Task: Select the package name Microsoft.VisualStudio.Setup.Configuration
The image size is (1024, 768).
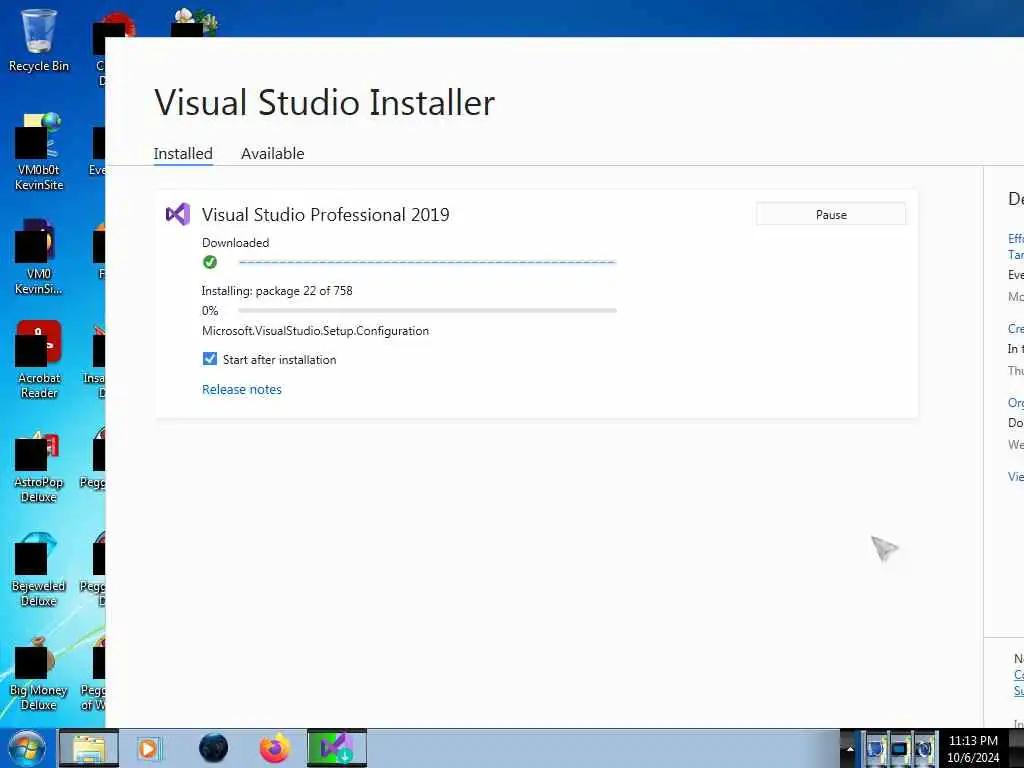Action: click(x=315, y=330)
